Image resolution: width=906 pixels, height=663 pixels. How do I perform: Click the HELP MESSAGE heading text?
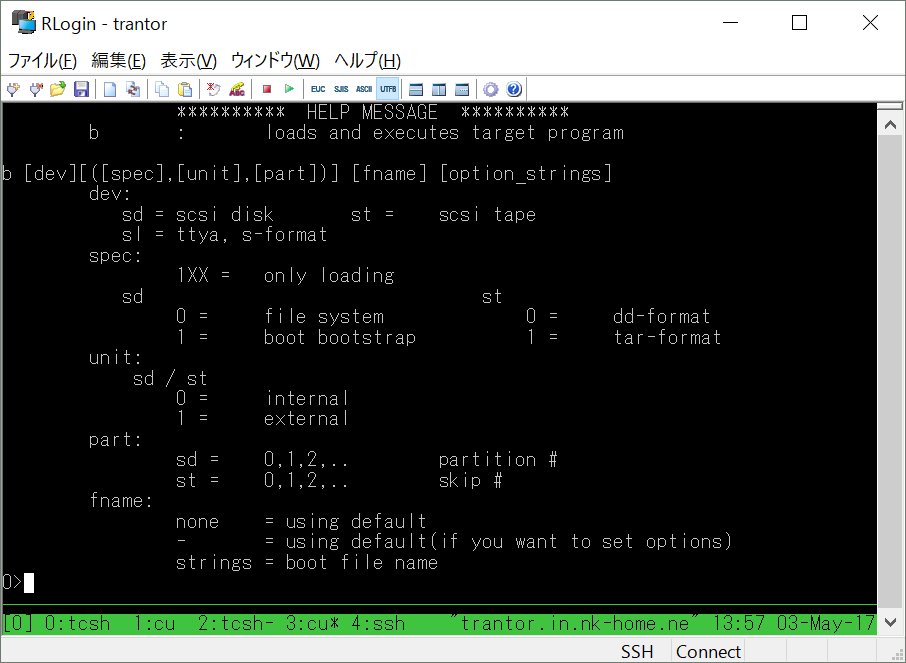372,112
